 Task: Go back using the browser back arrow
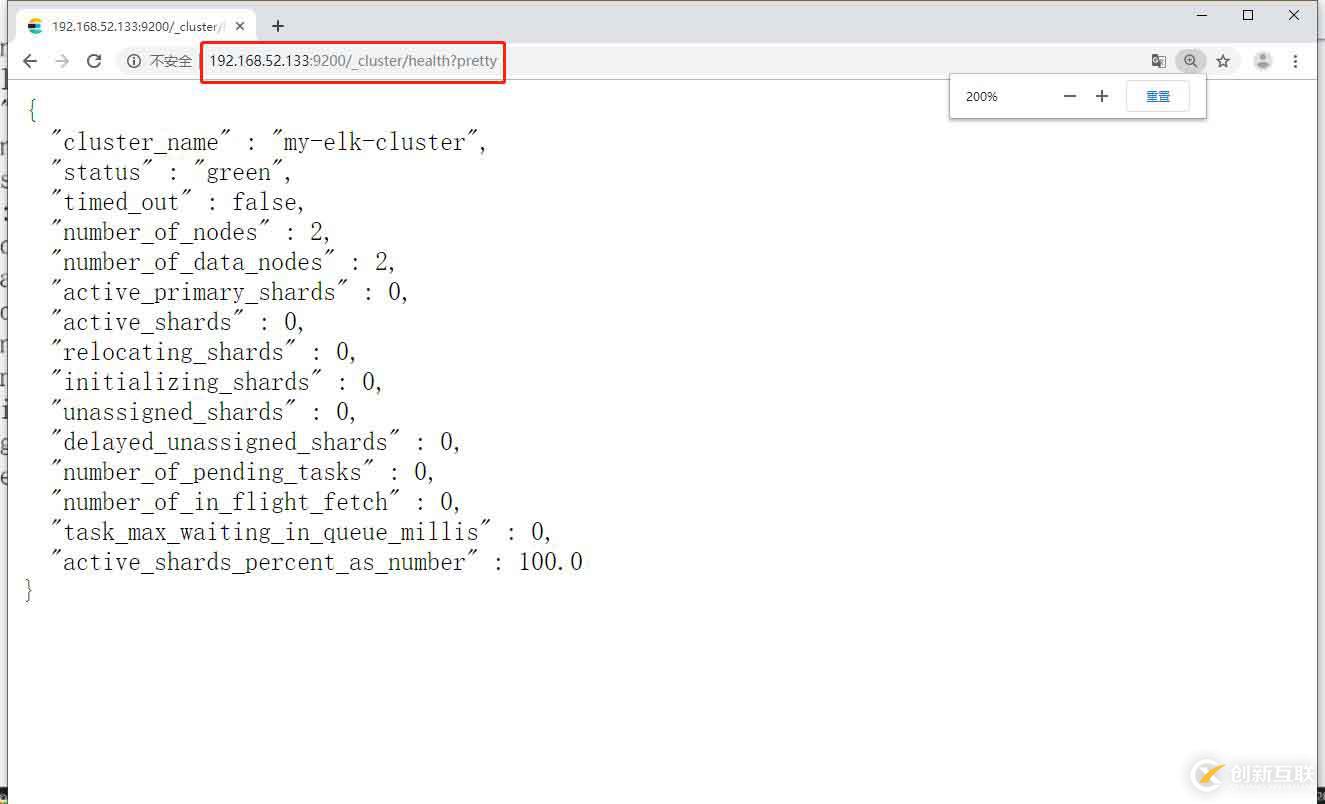coord(30,61)
